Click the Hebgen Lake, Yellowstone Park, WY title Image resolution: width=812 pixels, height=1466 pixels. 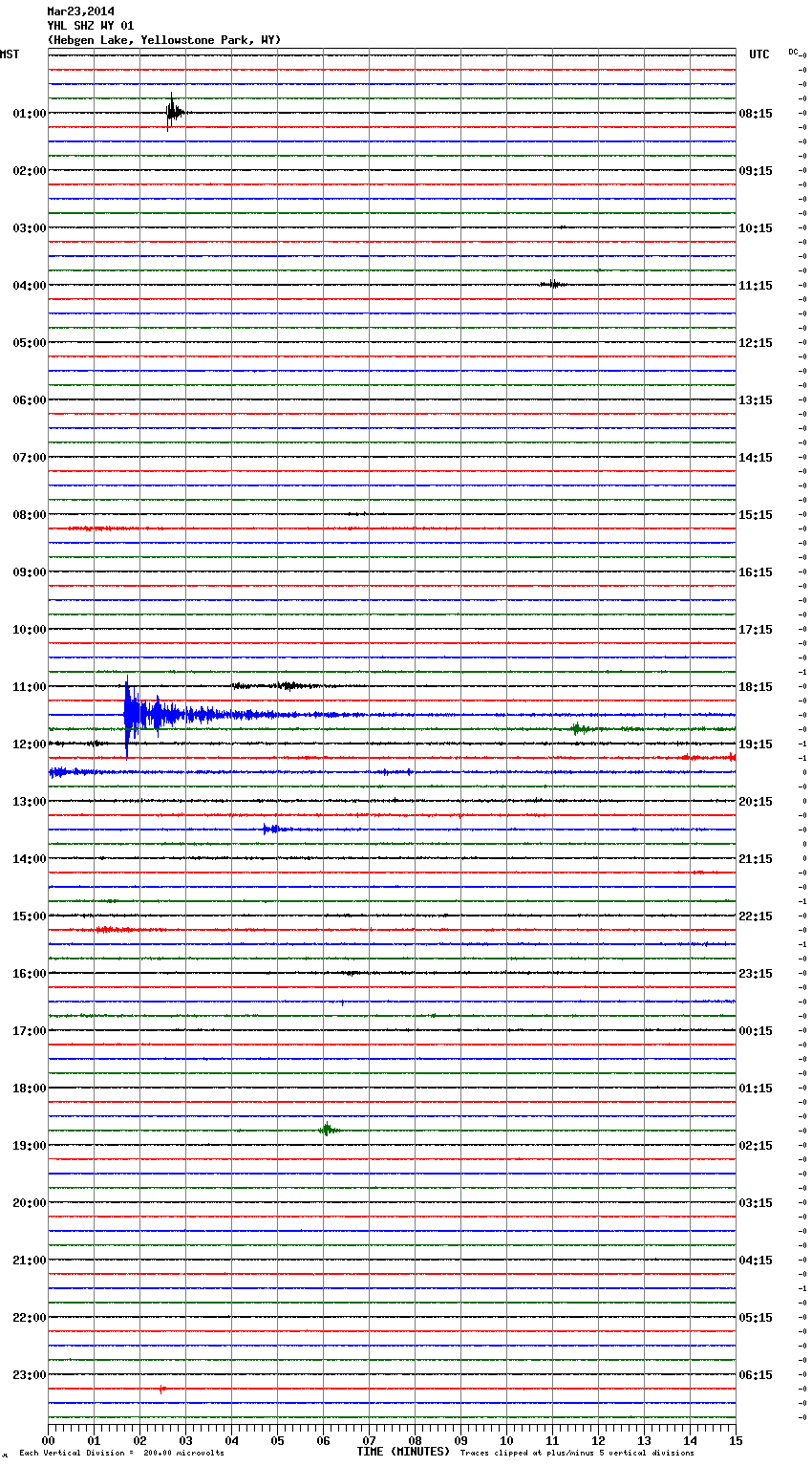164,40
